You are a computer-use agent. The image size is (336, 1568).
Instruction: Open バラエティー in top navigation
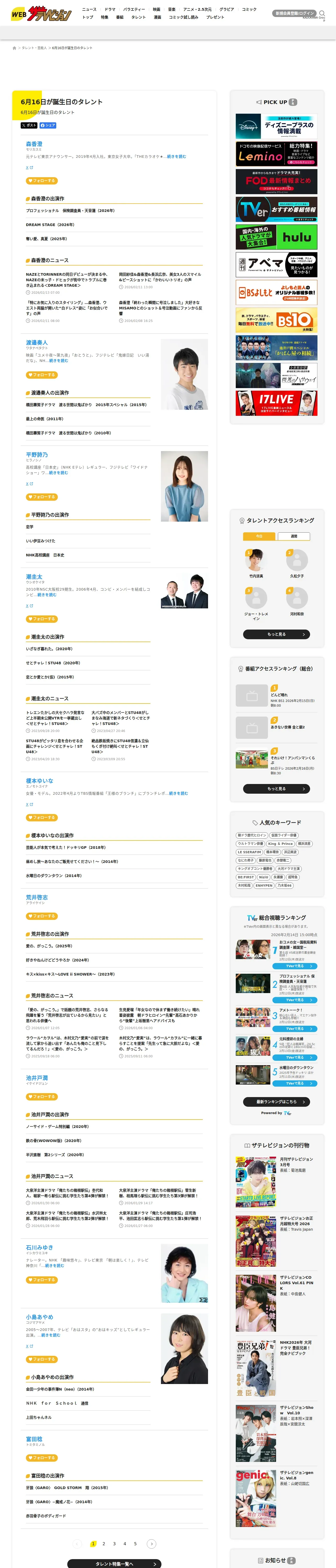coord(134,9)
